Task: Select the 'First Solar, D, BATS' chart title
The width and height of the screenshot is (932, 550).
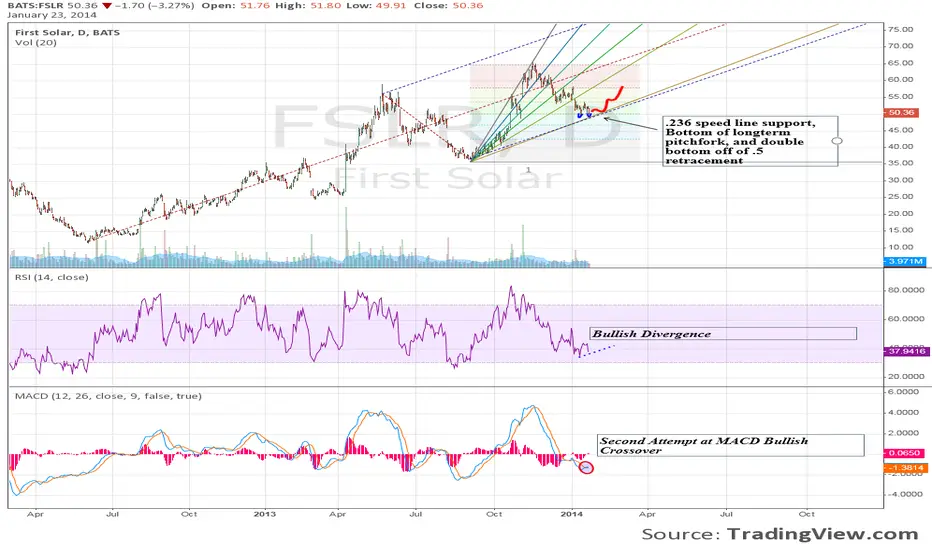Action: [67, 33]
